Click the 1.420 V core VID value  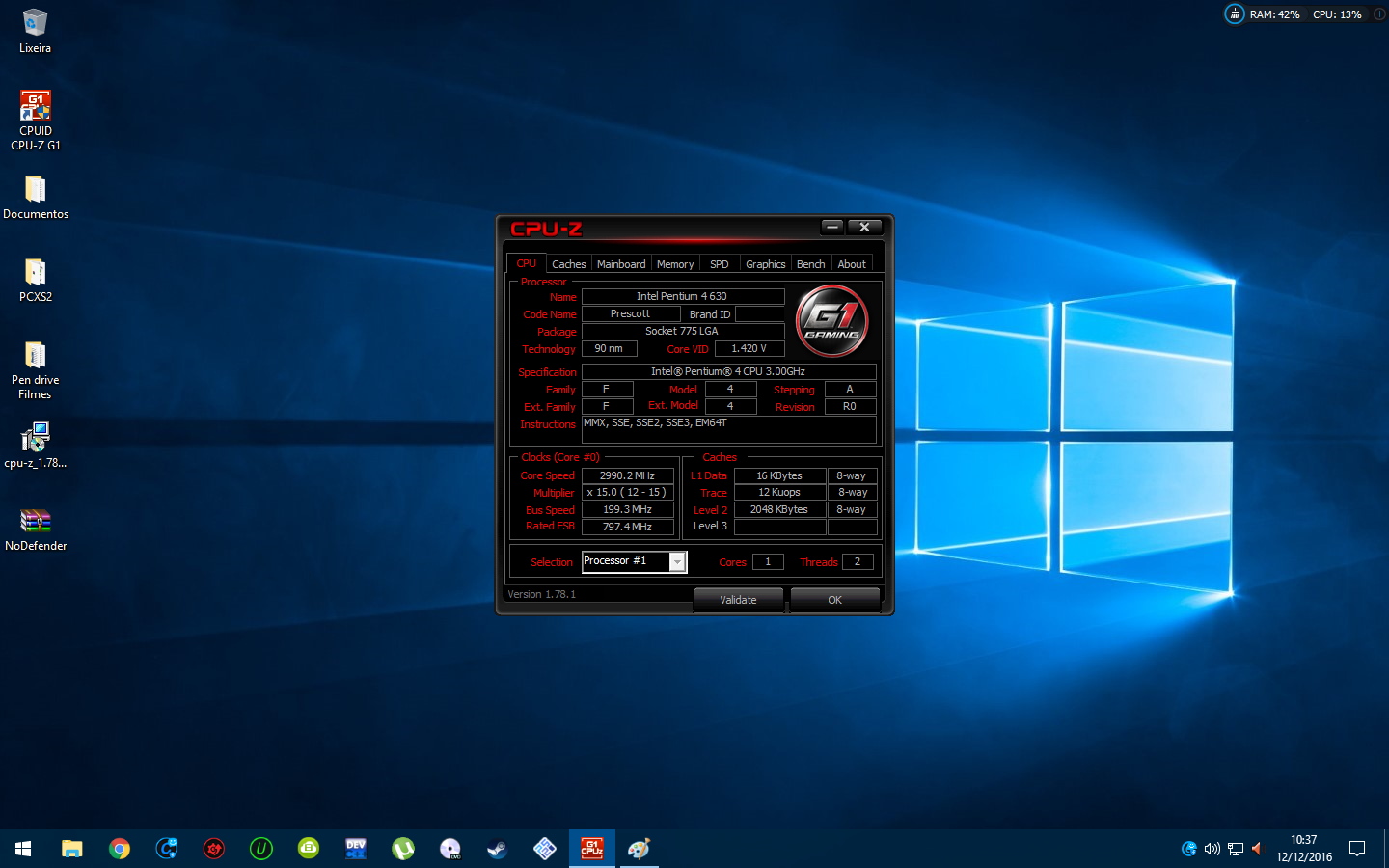(749, 348)
